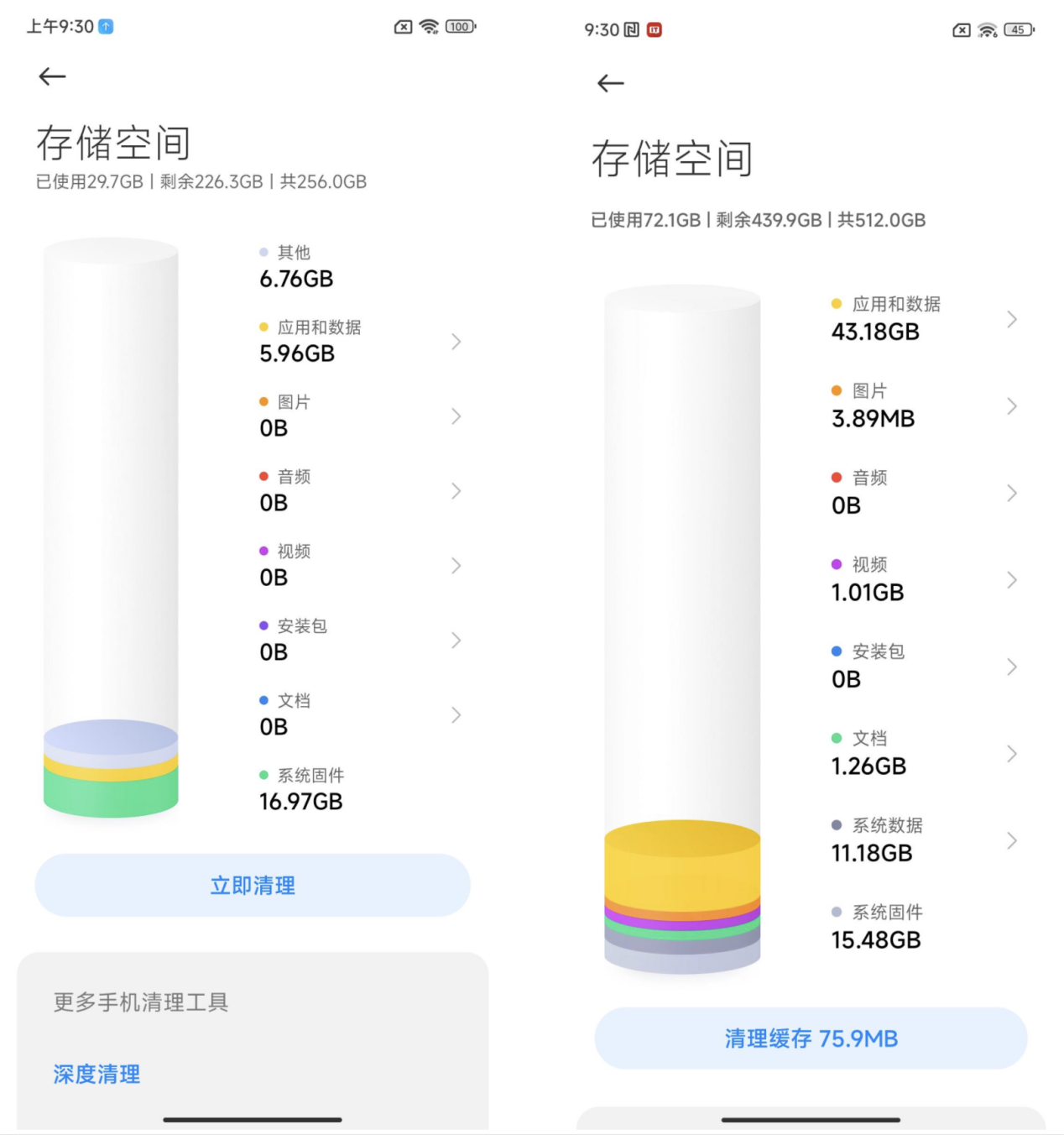Open 视频 1.01GB chevron on the right
1064x1135 pixels.
[x=1012, y=580]
